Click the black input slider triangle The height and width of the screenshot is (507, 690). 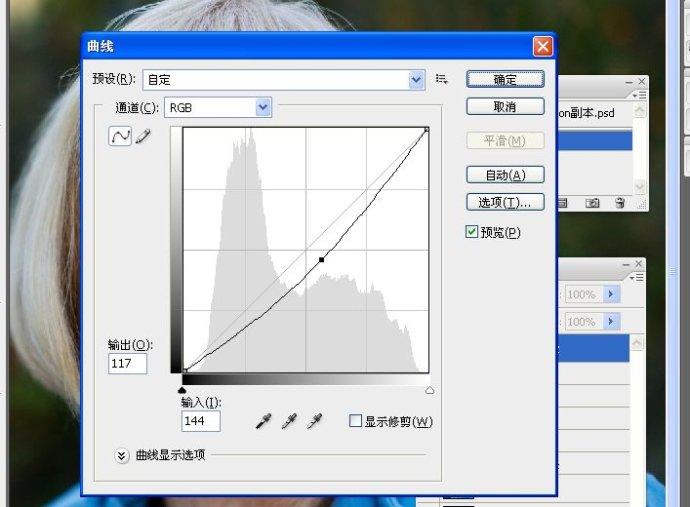click(182, 390)
